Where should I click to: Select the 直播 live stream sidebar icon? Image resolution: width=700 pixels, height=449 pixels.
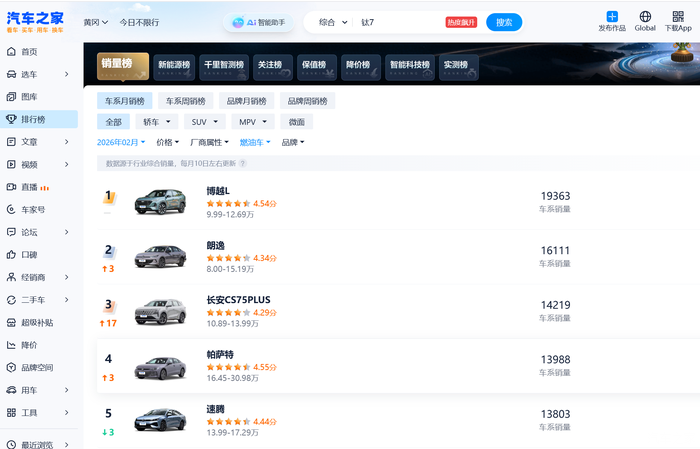pos(11,187)
